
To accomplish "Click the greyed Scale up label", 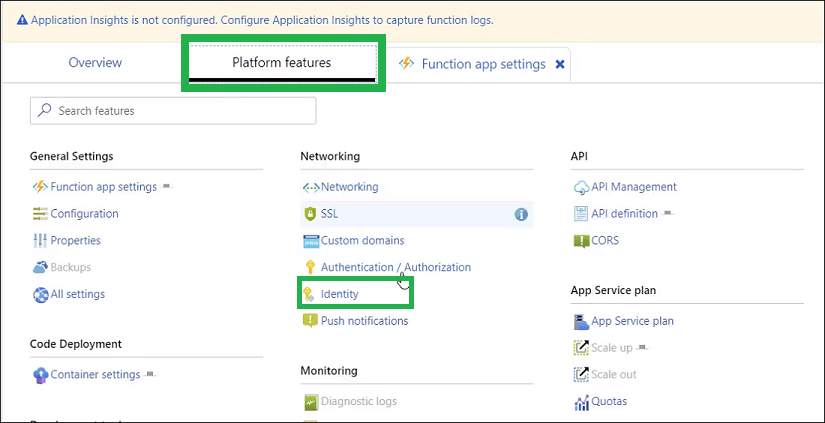I will (612, 348).
